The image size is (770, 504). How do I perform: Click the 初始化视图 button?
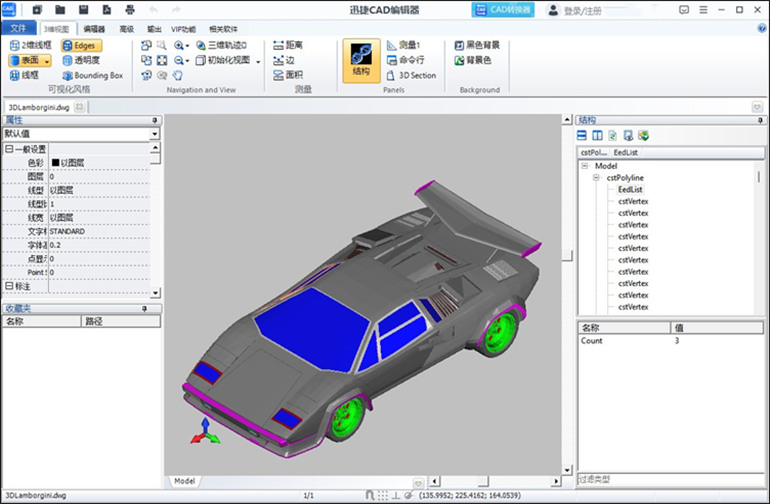(x=223, y=60)
